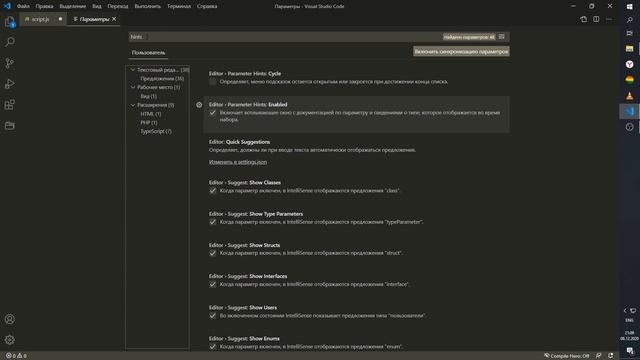Open File Explorer from the taskbar

click(x=629, y=49)
